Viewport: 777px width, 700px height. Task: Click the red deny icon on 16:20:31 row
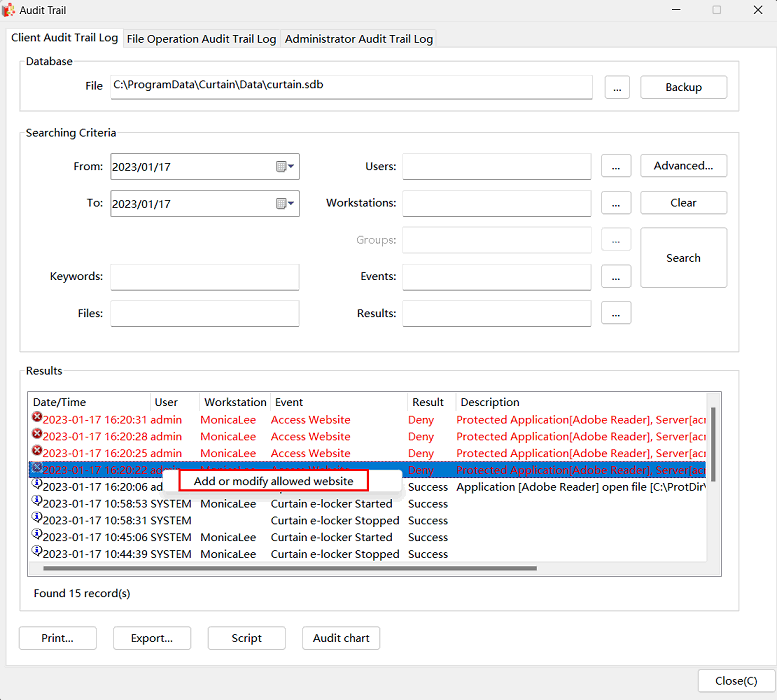pyautogui.click(x=37, y=420)
